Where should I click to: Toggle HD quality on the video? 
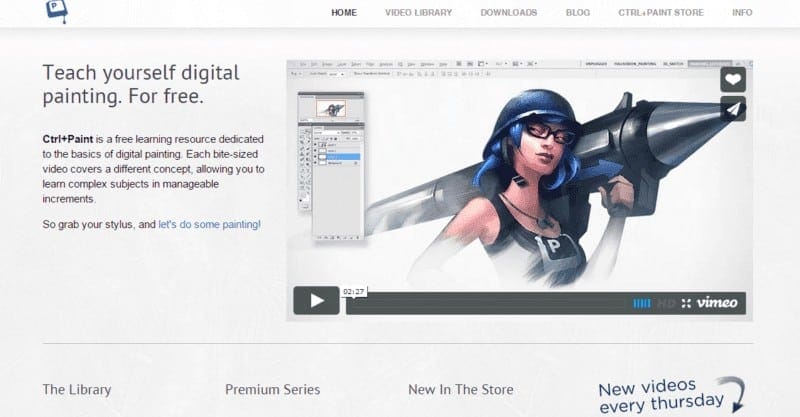coord(666,304)
